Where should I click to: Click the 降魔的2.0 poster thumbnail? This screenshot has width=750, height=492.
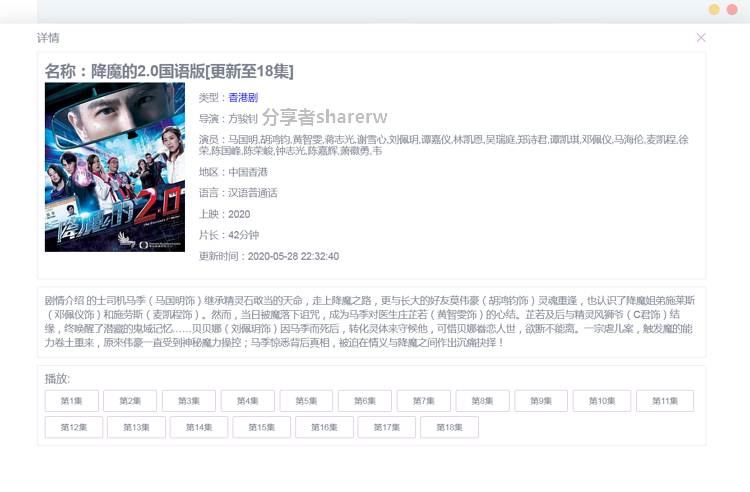point(115,167)
